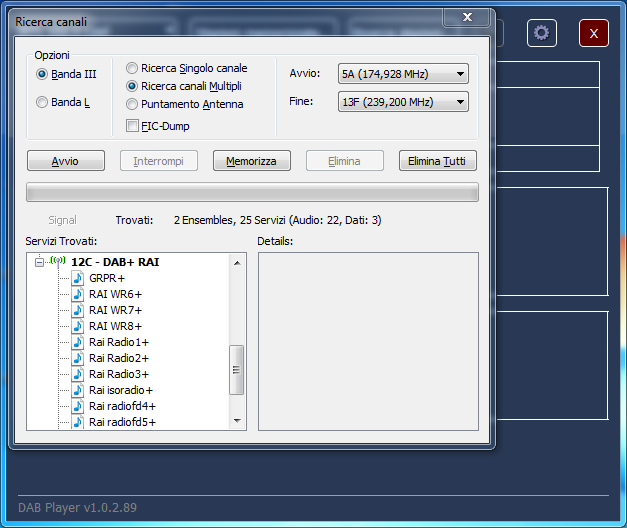Select the Rai Radio1+ service
This screenshot has height=528, width=627.
click(x=119, y=342)
